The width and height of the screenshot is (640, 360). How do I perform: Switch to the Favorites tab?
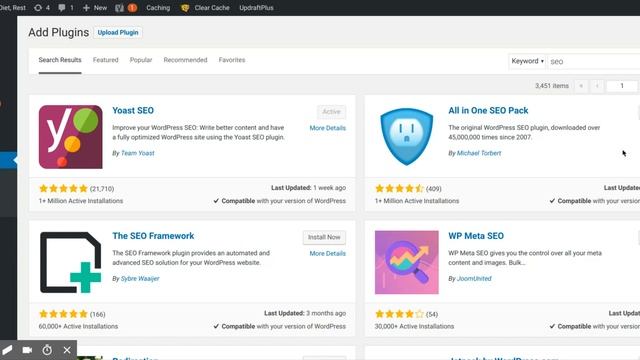point(232,60)
